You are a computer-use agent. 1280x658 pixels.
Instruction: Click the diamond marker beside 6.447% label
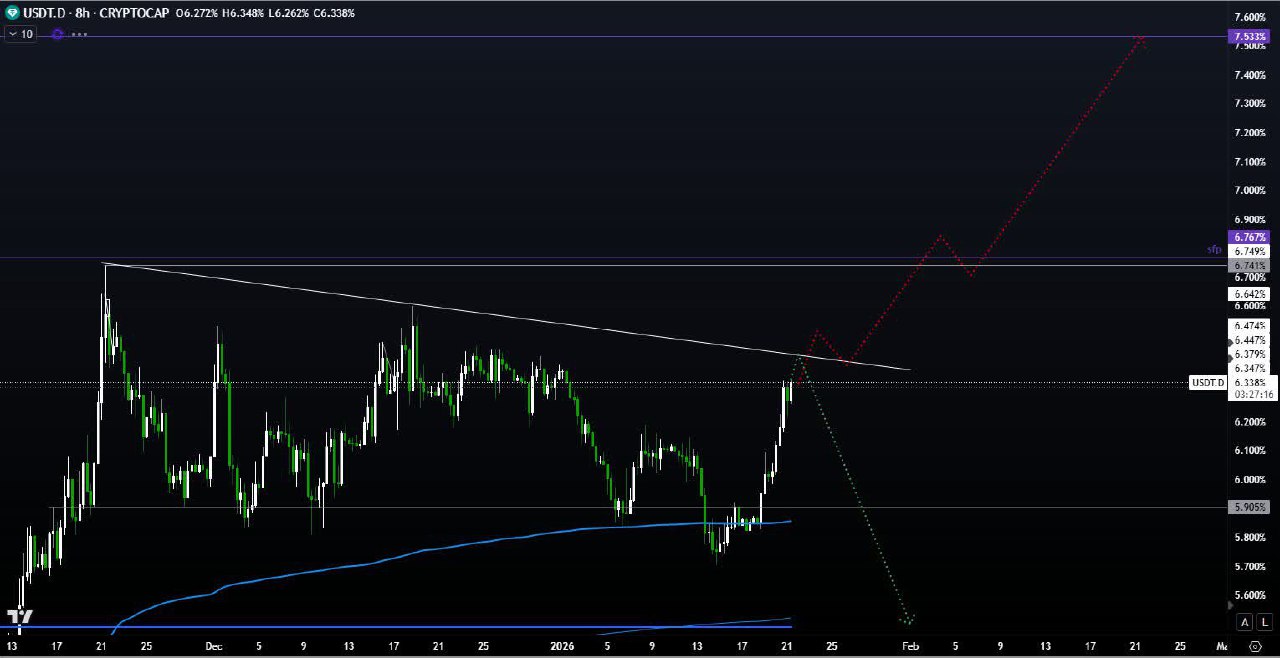1230,342
